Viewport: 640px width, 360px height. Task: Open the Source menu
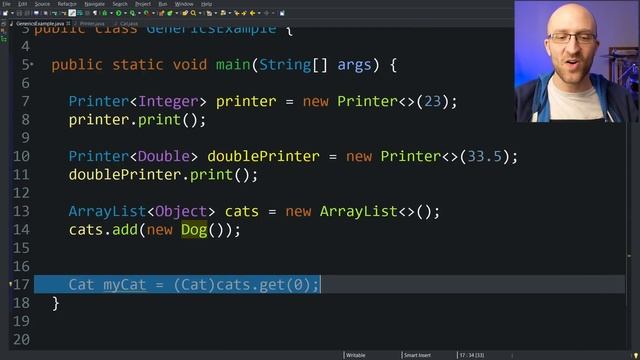42,4
